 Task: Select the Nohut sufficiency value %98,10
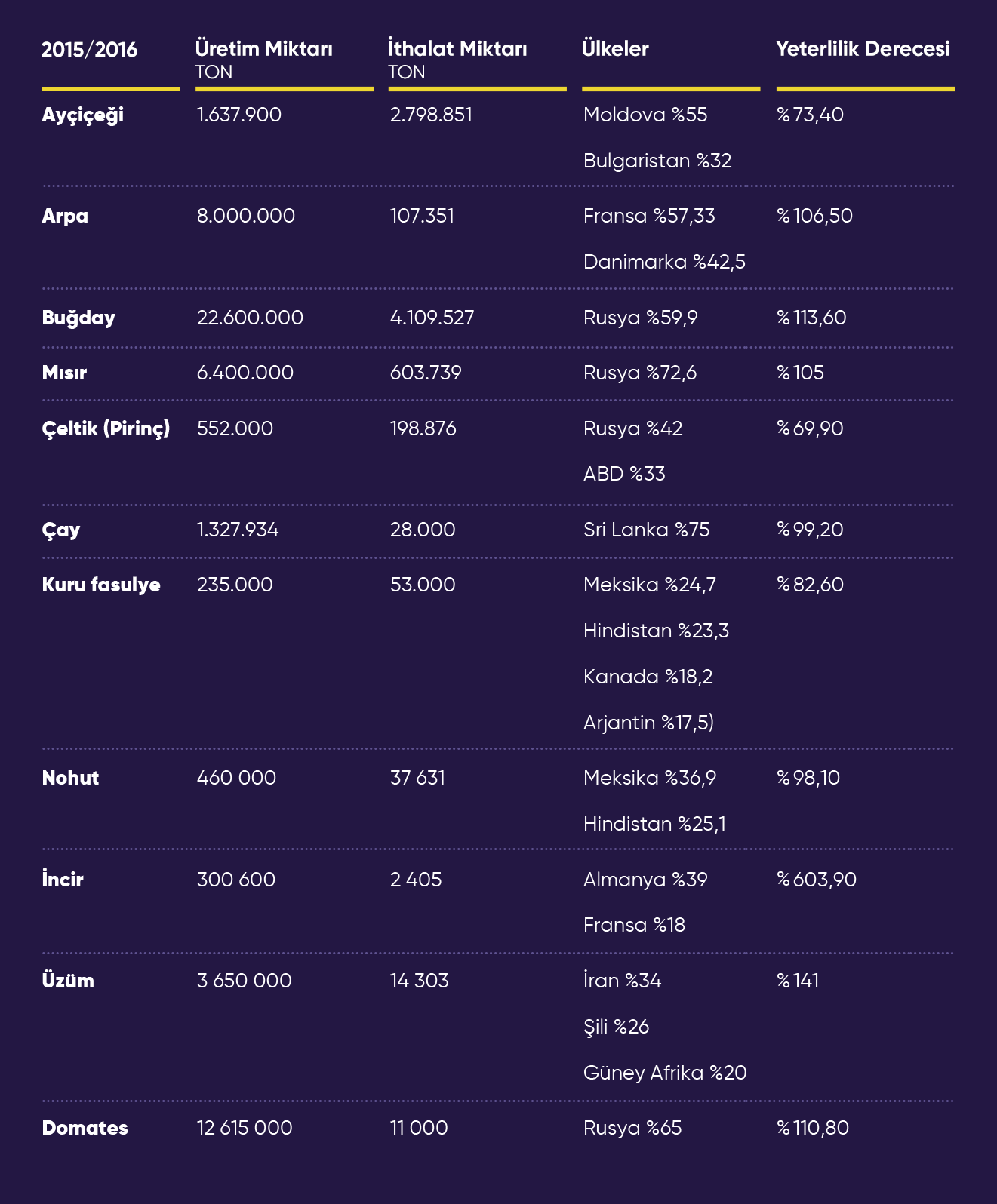point(808,778)
